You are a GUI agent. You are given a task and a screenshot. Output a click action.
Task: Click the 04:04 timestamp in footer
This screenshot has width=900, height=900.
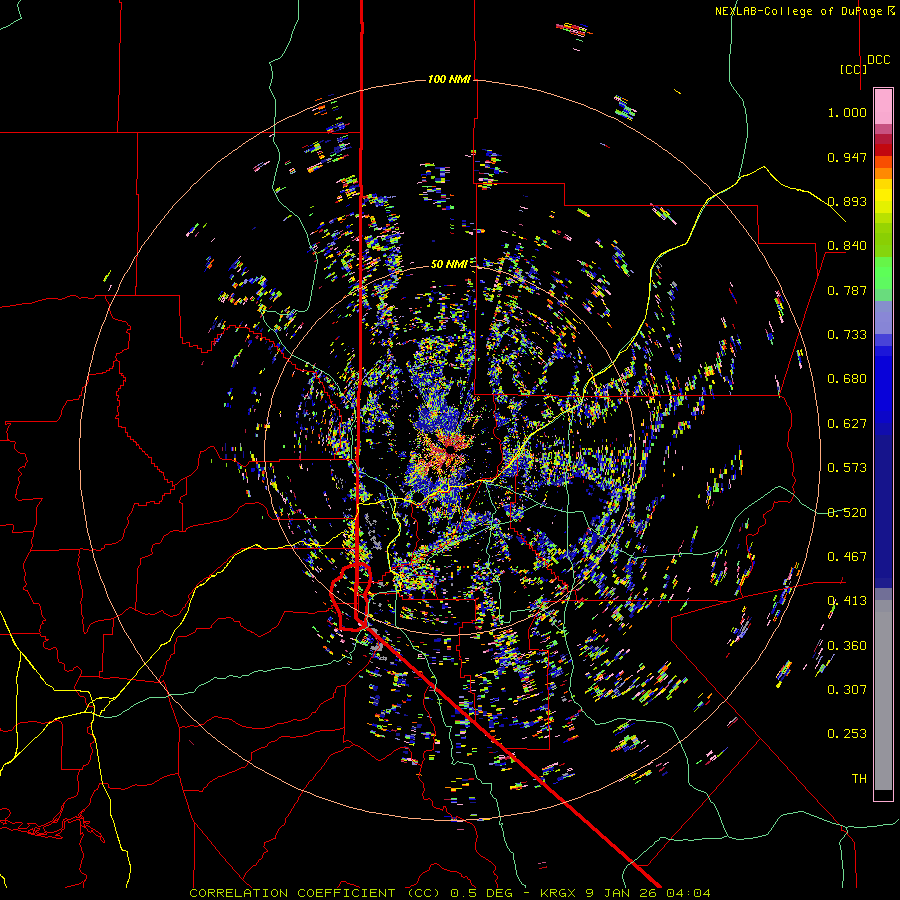pyautogui.click(x=691, y=893)
